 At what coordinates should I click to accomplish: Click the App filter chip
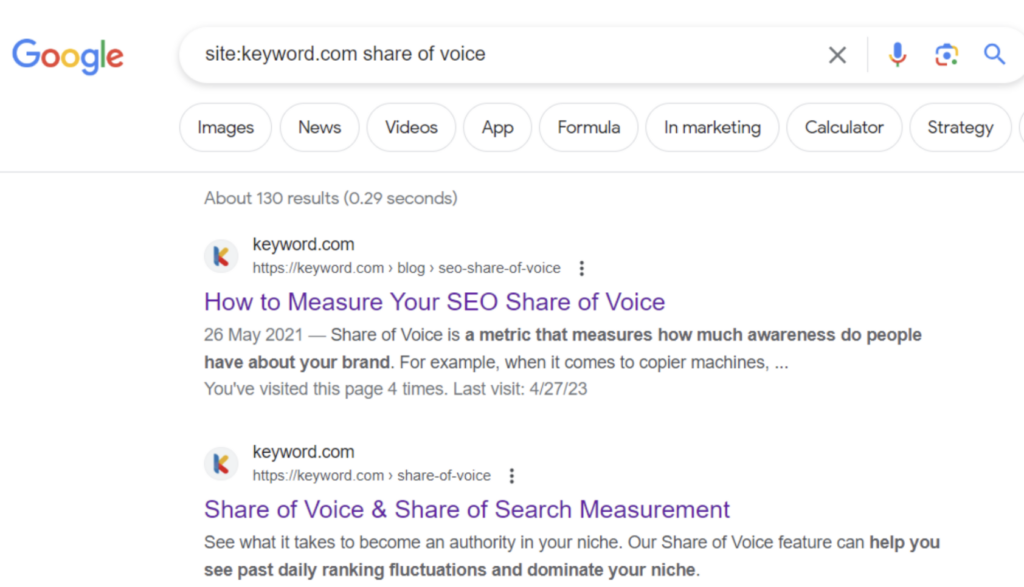click(497, 127)
